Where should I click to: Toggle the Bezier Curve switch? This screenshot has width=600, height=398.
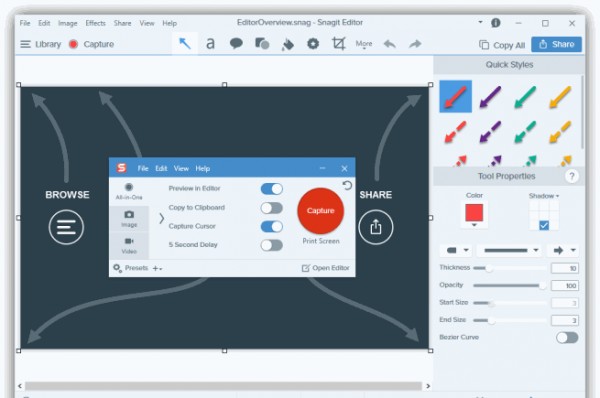click(567, 338)
